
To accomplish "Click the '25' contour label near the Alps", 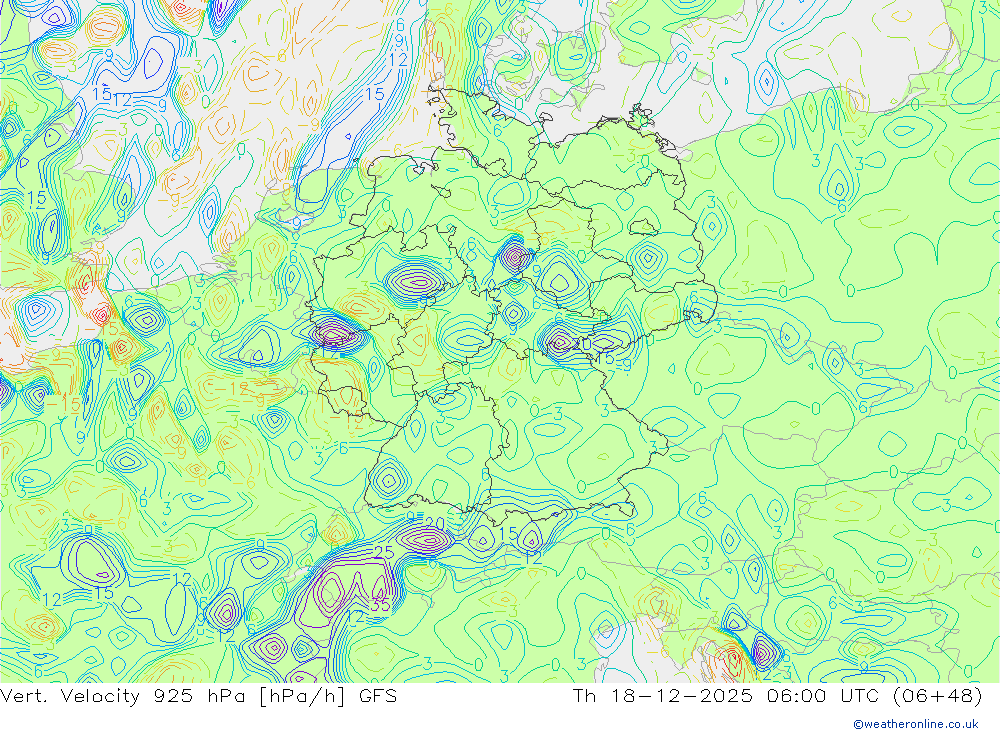I will coord(383,552).
